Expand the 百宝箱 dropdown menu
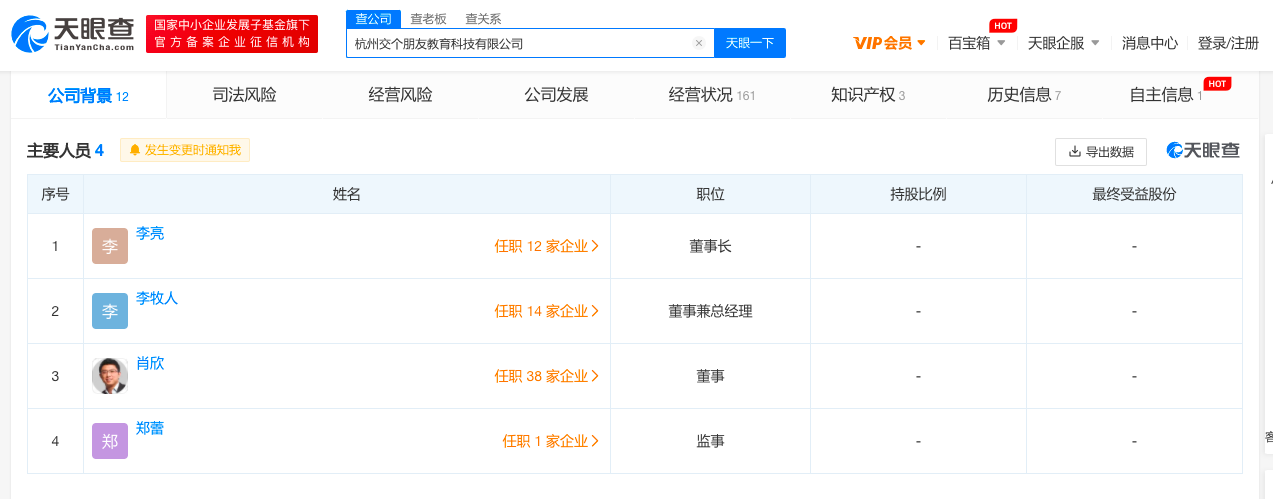 tap(976, 43)
